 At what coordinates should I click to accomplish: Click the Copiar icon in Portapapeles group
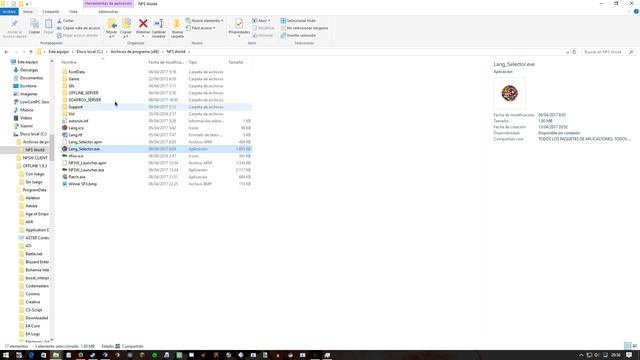(x=34, y=24)
